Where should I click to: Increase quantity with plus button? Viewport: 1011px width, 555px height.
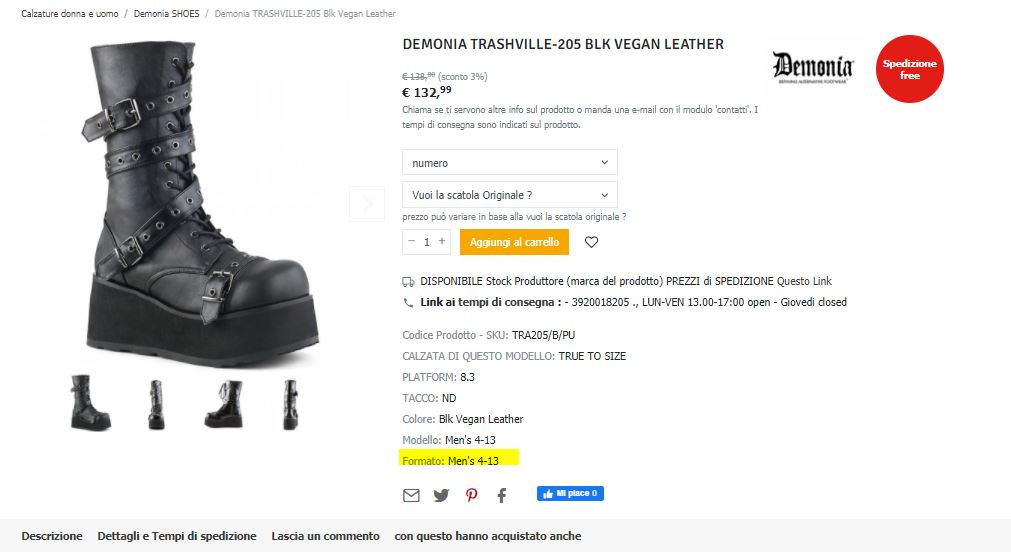(x=442, y=242)
